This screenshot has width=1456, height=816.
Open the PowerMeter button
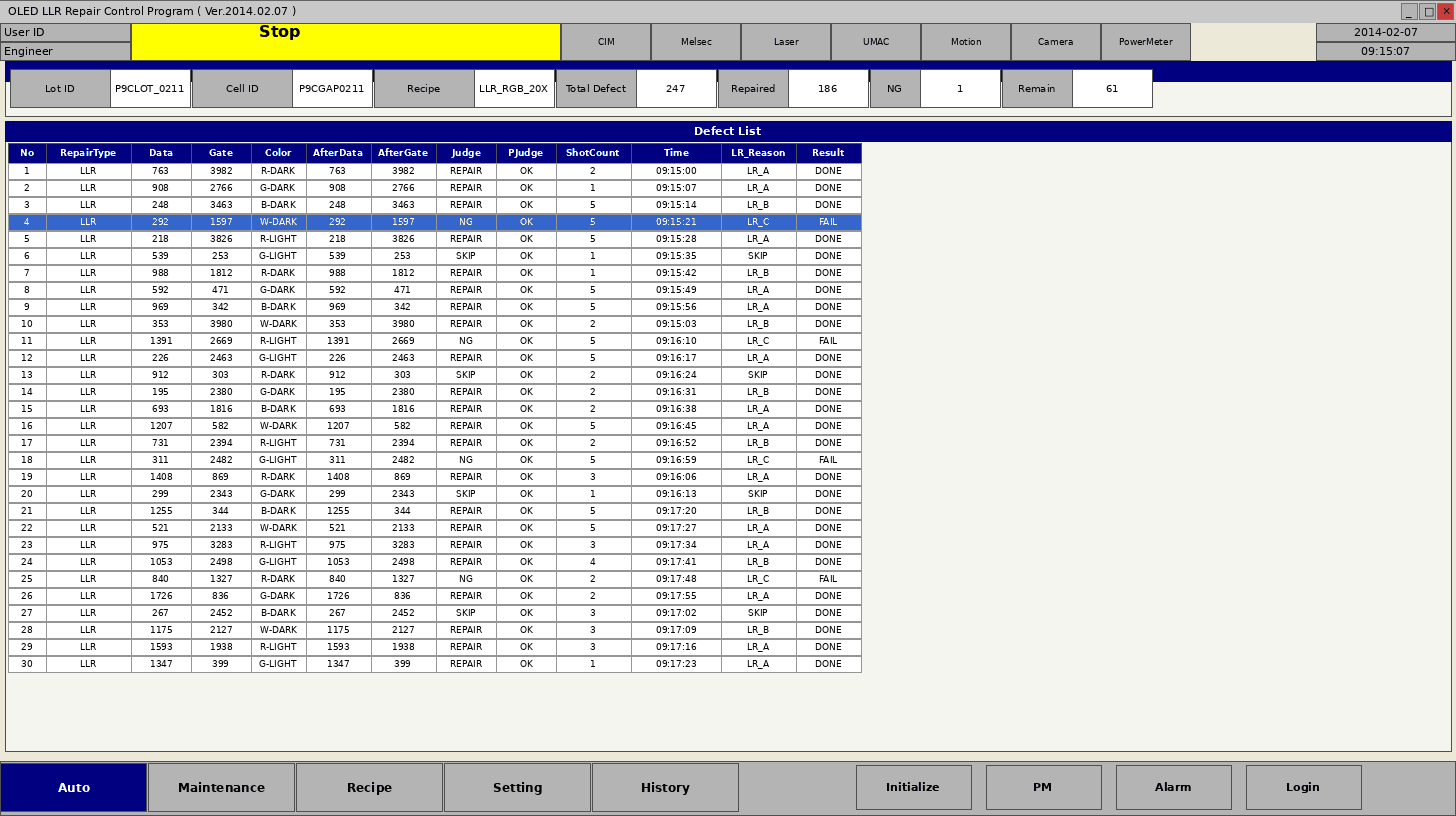[x=1145, y=42]
